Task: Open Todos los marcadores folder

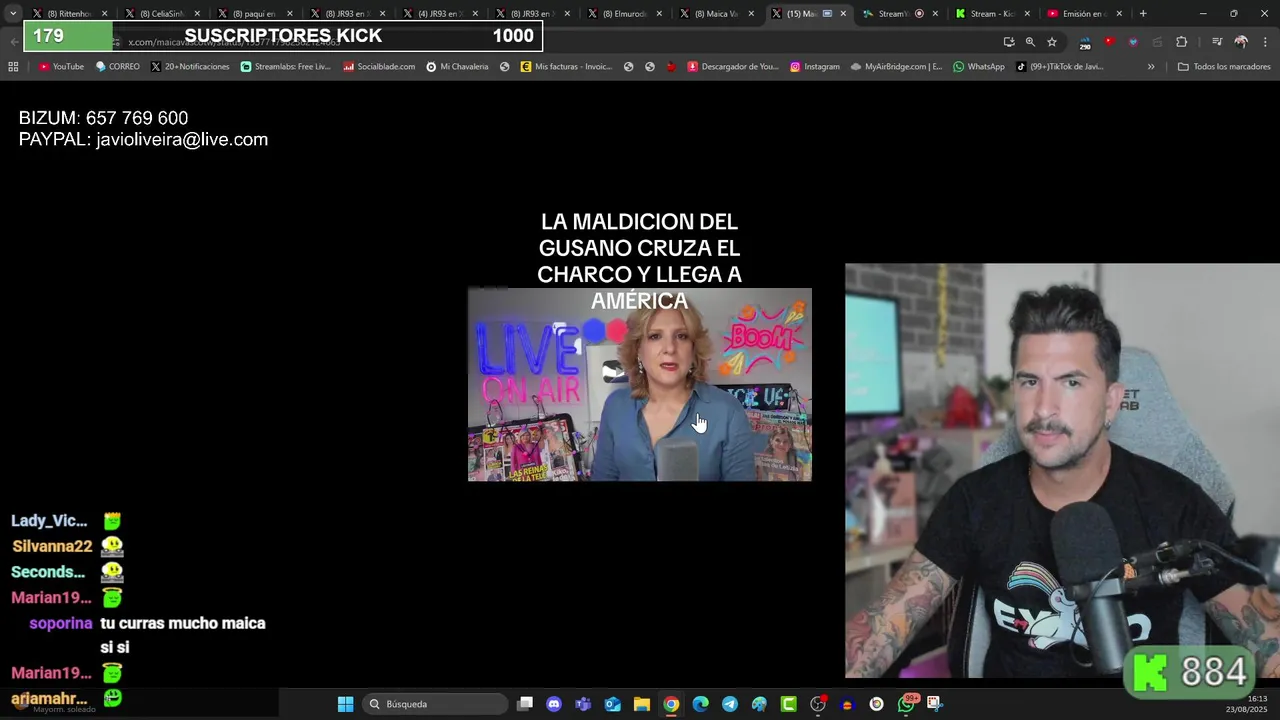Action: pyautogui.click(x=1224, y=67)
